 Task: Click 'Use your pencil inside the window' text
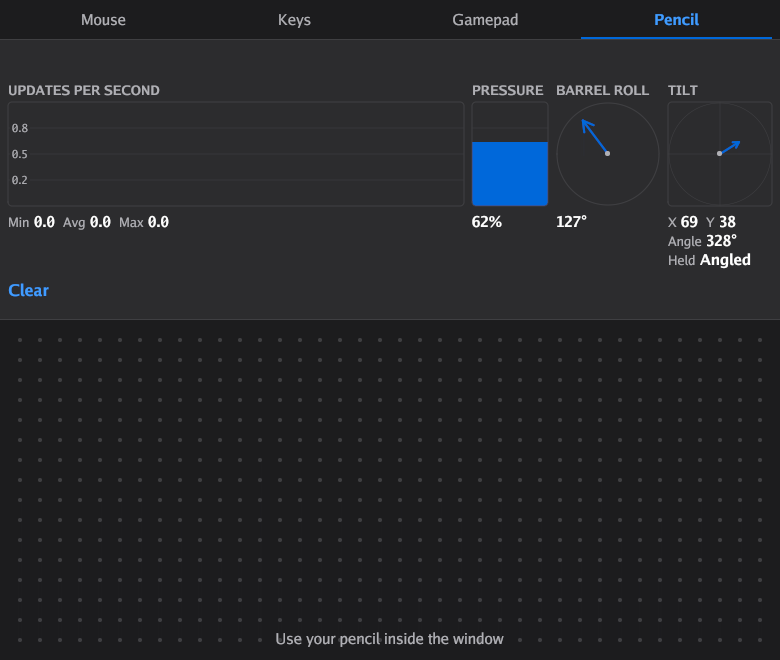(390, 639)
